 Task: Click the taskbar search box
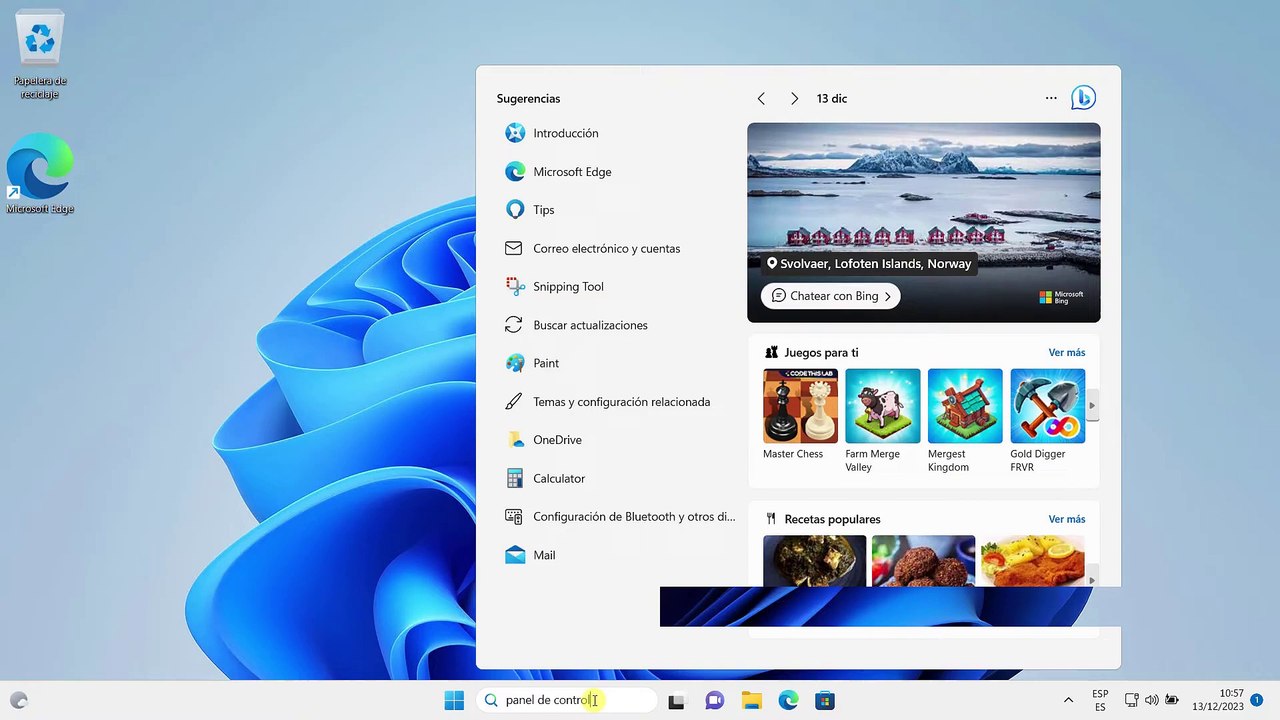click(566, 700)
